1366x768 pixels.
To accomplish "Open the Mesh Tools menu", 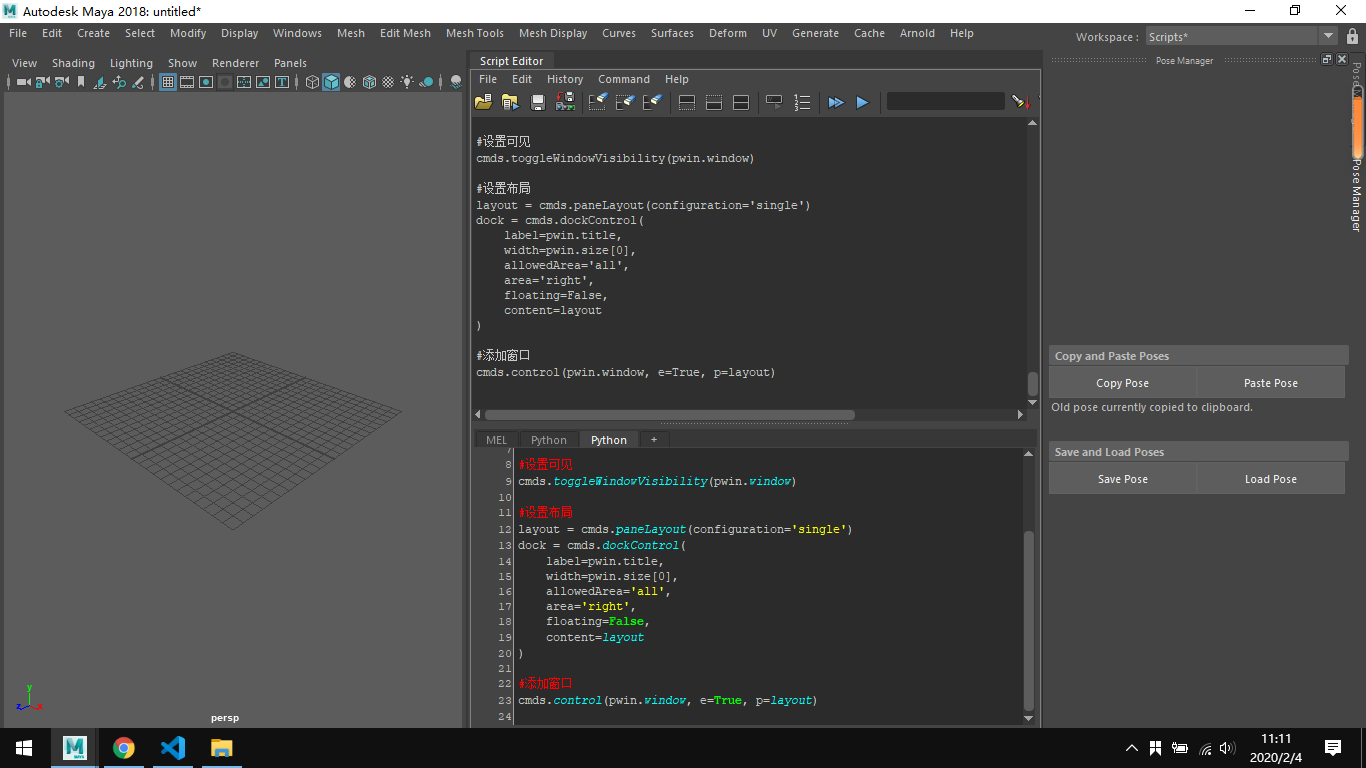I will [x=475, y=33].
